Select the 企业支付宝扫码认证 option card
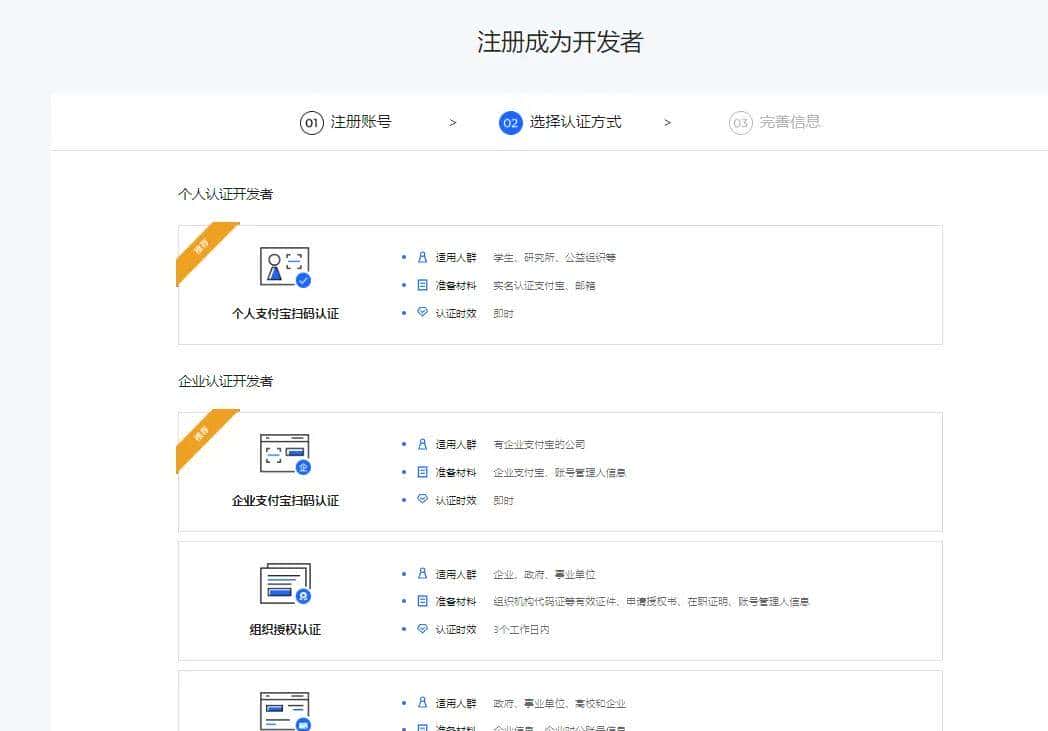The width and height of the screenshot is (1048, 731). [x=559, y=470]
